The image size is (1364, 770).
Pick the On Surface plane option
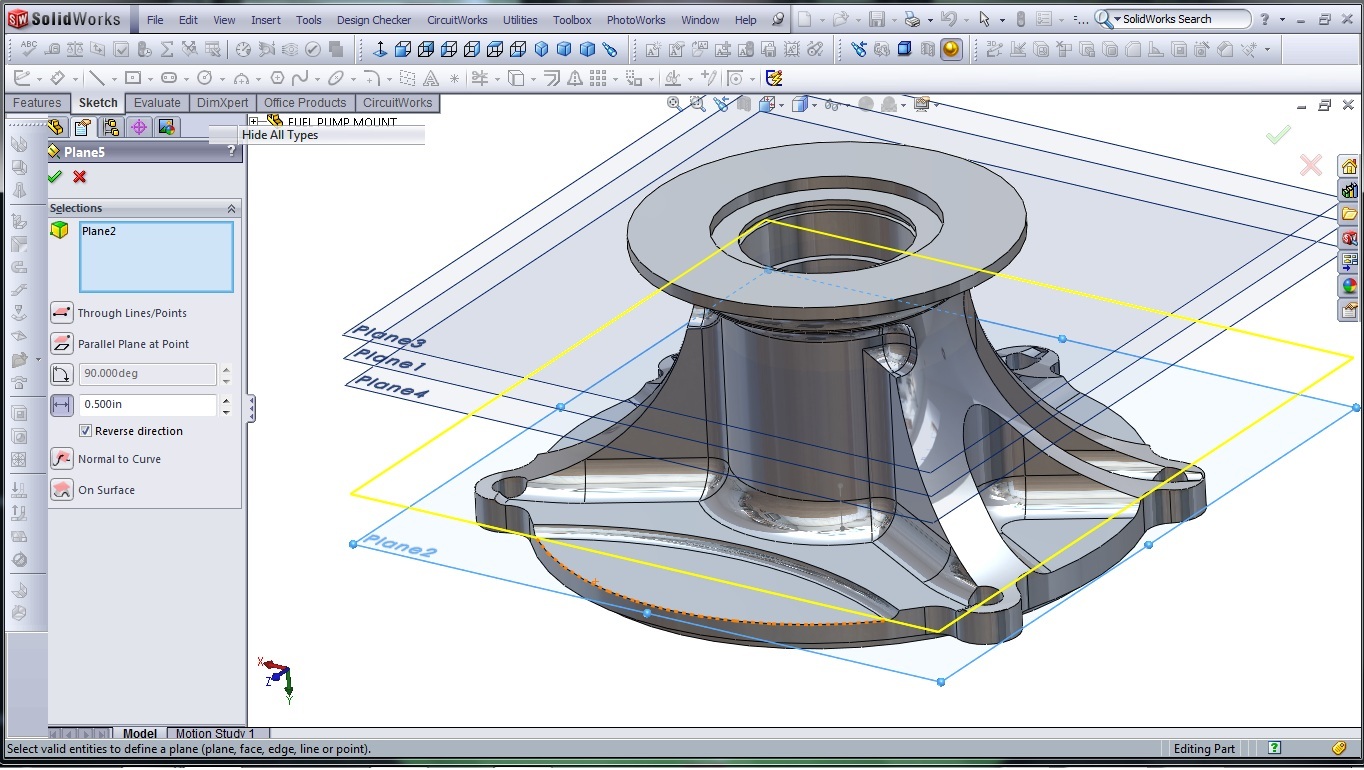tap(62, 490)
